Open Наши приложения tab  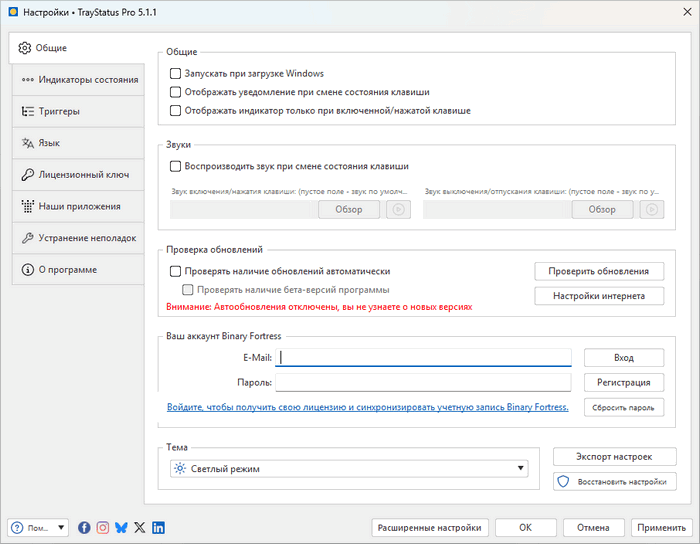(x=78, y=206)
